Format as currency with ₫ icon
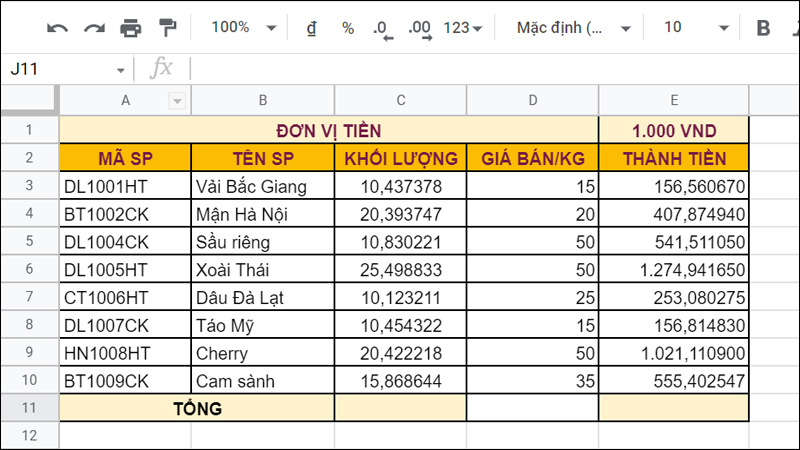This screenshot has height=450, width=800. pyautogui.click(x=311, y=28)
